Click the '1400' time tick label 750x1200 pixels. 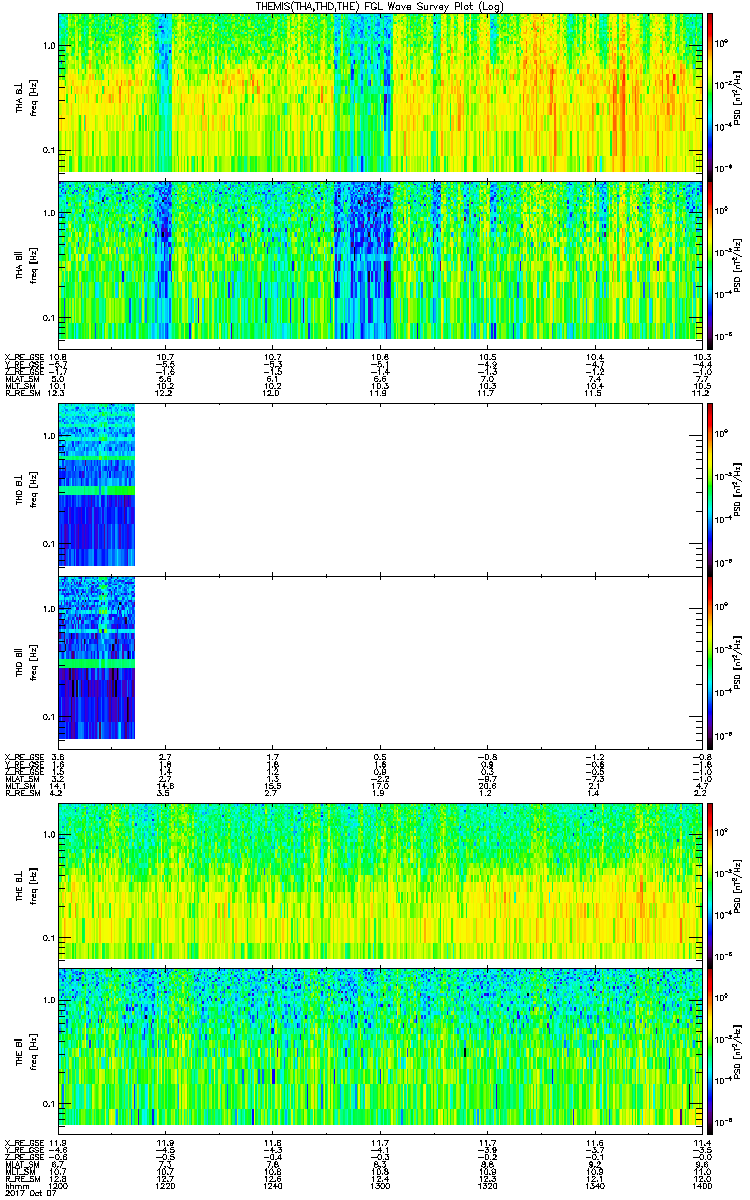(x=701, y=1186)
